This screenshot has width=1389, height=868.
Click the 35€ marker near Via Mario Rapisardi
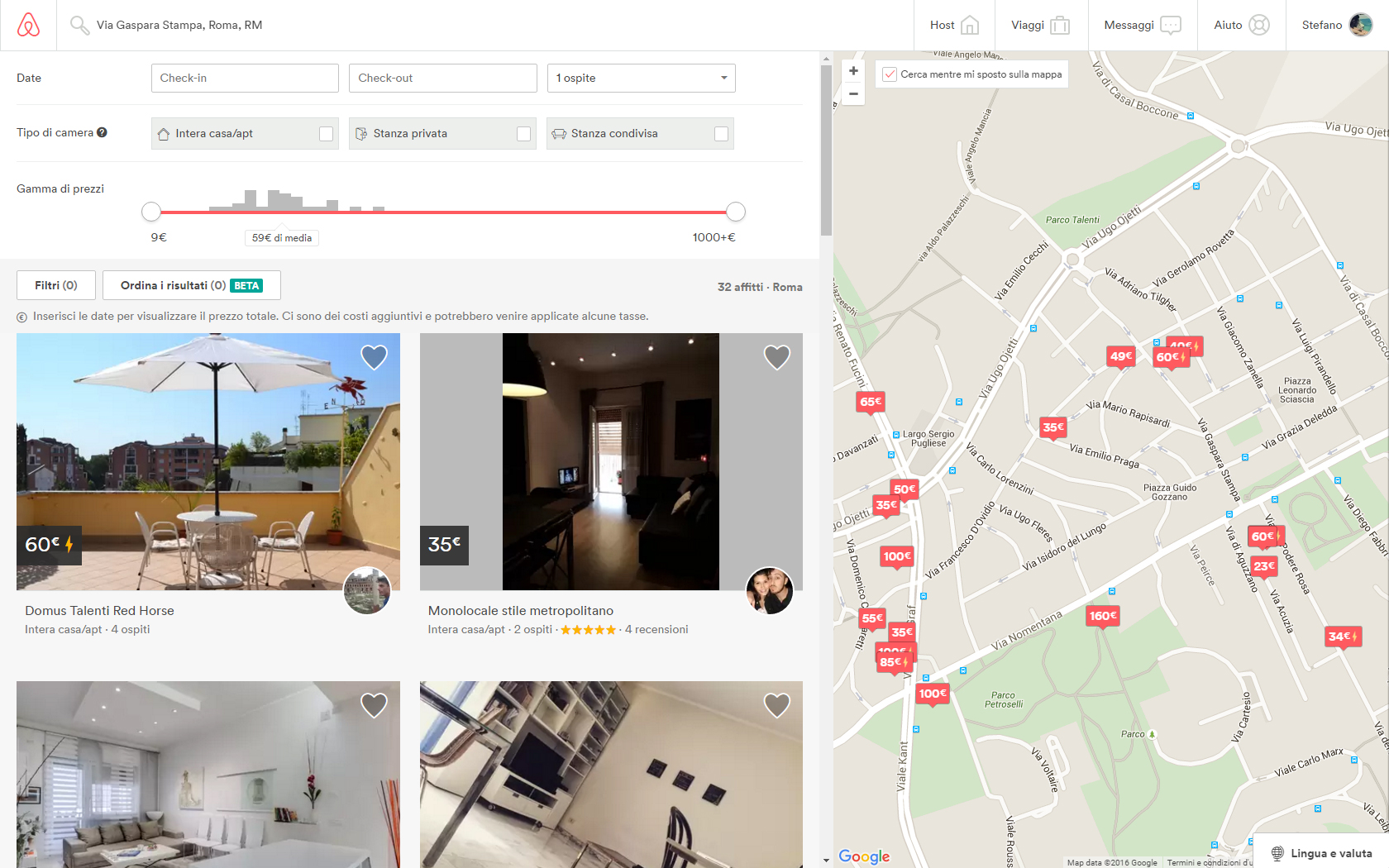click(x=1053, y=427)
